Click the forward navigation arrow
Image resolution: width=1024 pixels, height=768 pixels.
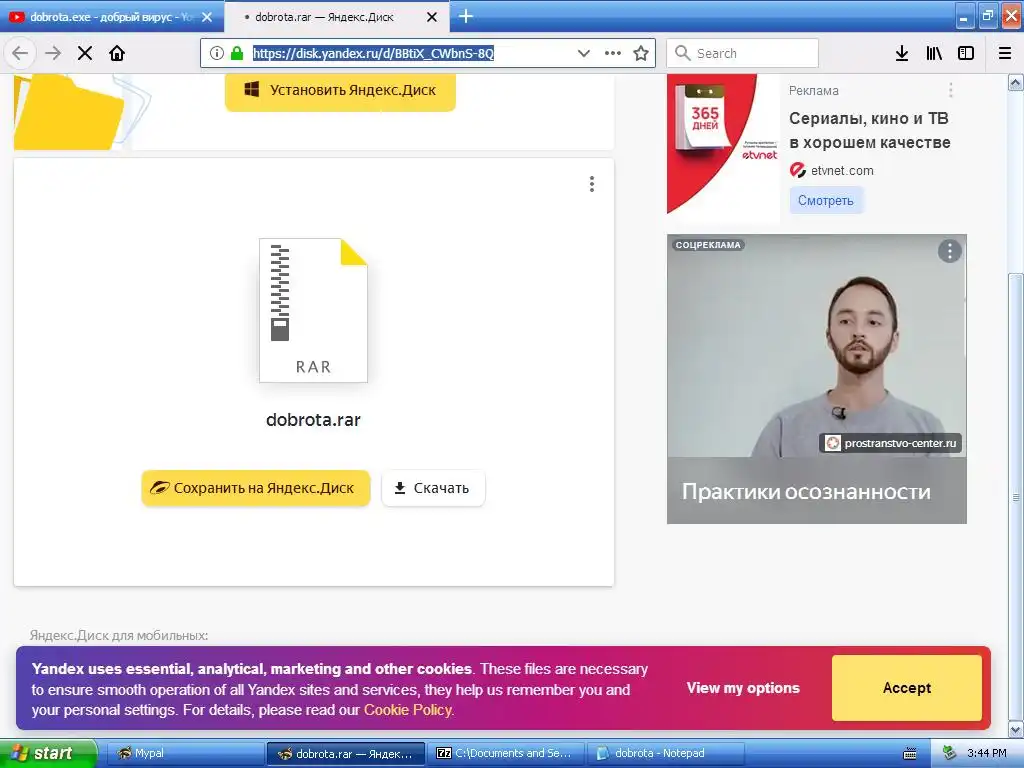click(53, 53)
